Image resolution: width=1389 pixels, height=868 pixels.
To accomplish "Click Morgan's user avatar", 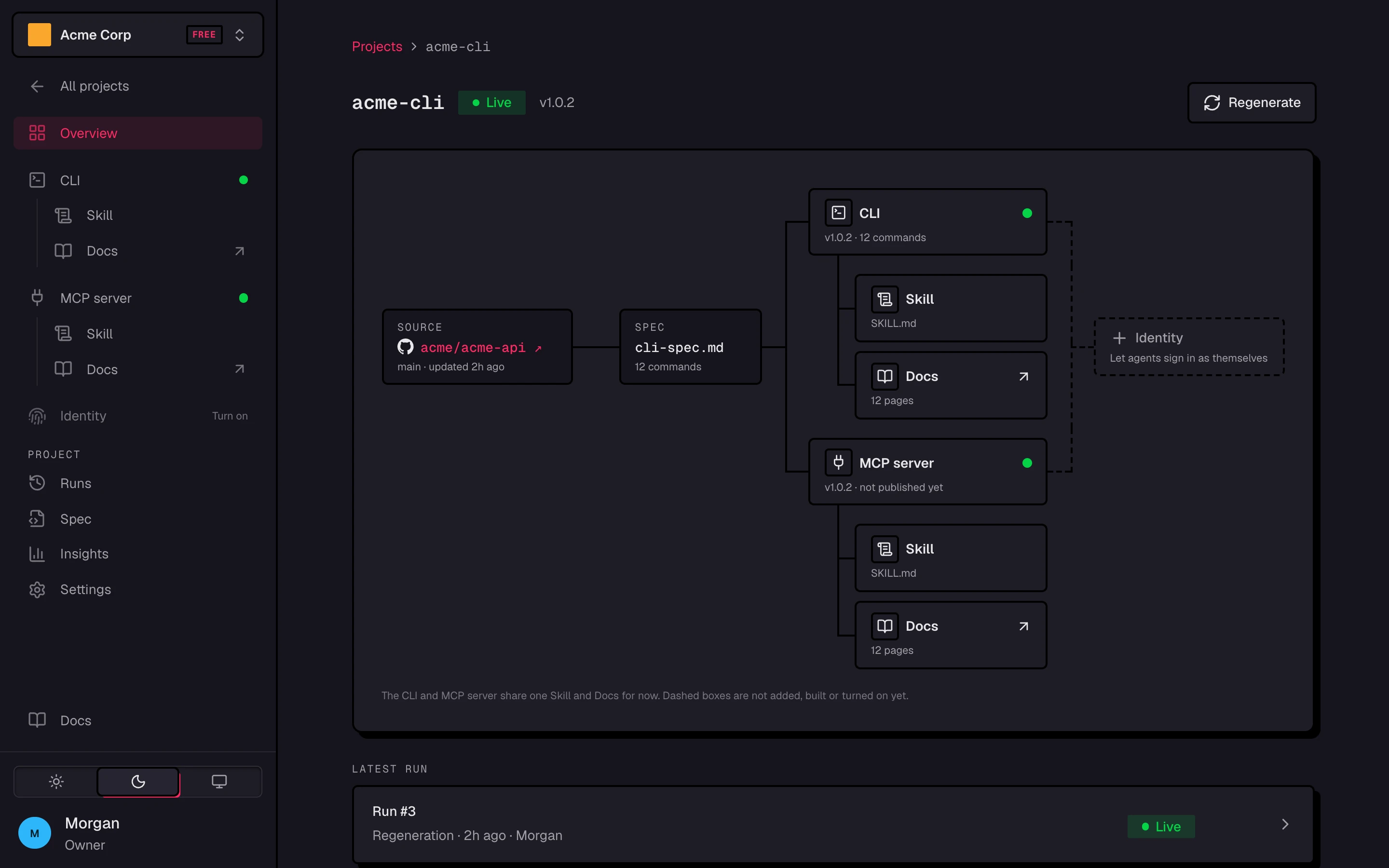I will 35,833.
